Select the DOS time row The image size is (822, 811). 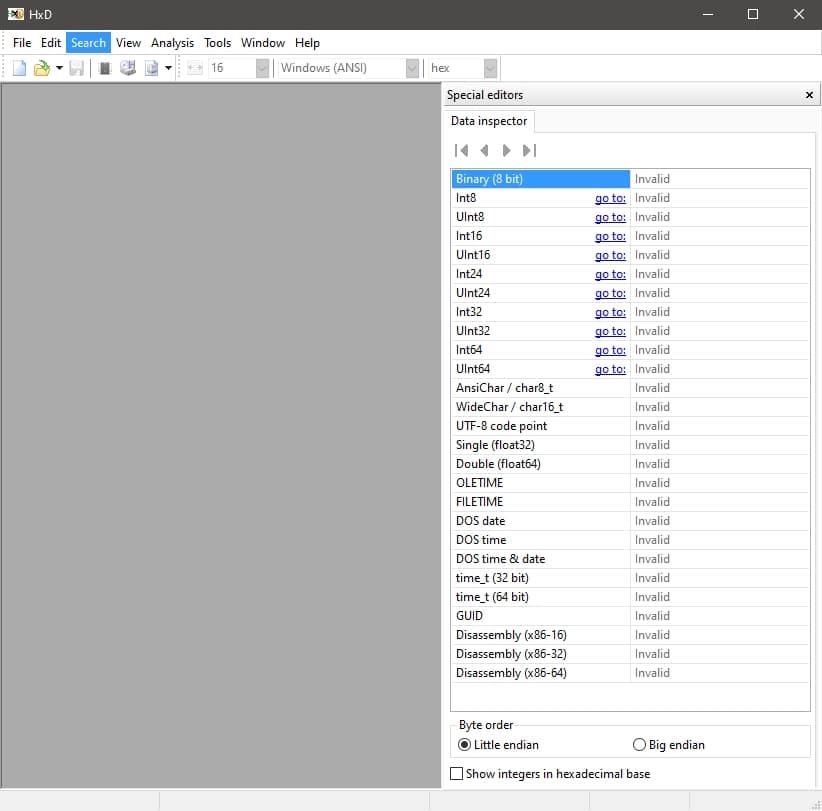pos(630,540)
